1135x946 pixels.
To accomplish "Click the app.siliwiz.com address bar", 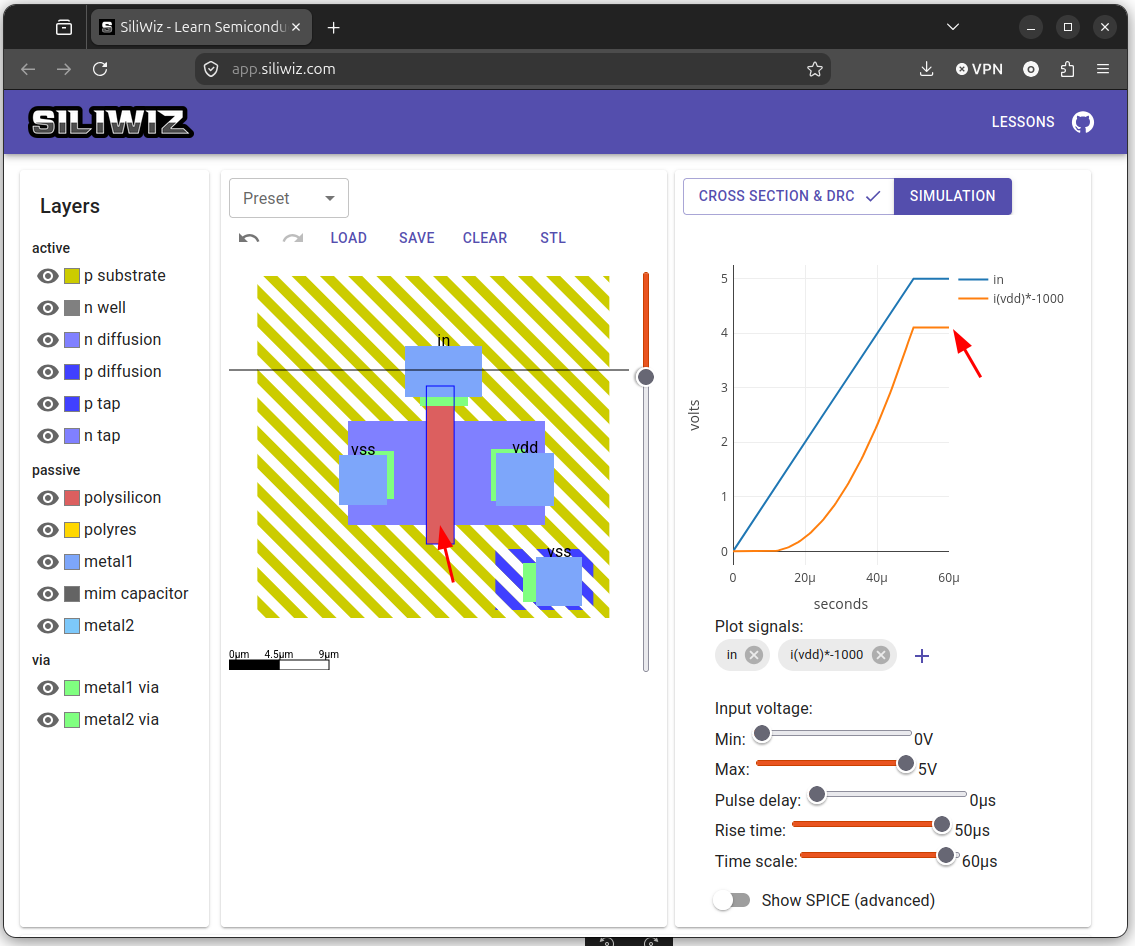I will pos(512,69).
